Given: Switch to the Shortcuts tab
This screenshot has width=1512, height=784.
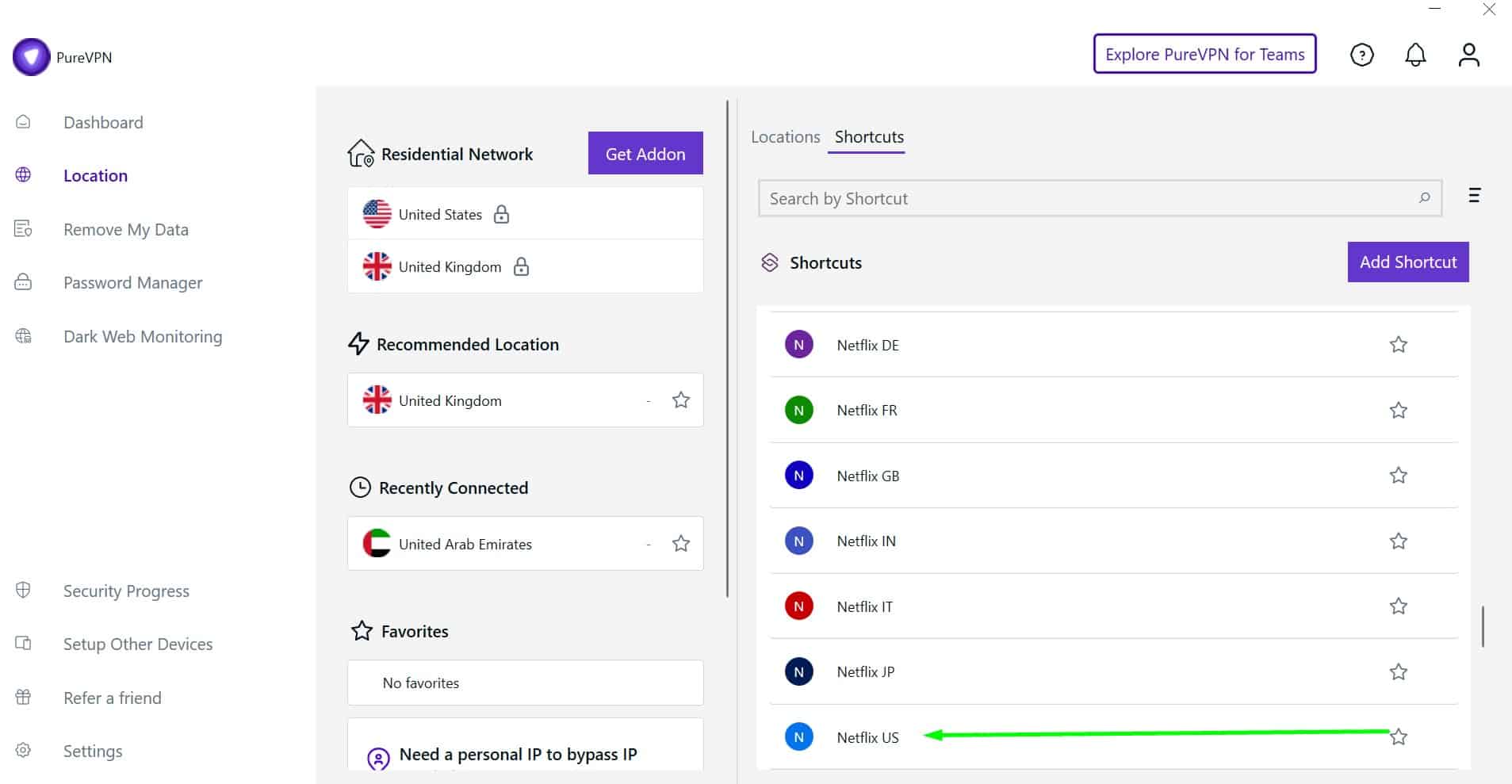Looking at the screenshot, I should point(869,136).
